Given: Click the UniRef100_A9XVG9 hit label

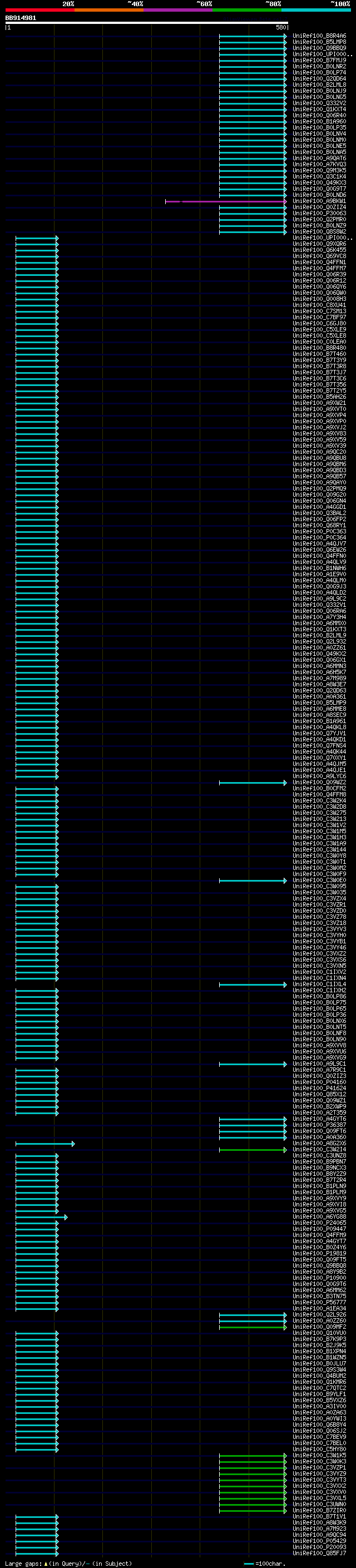Looking at the screenshot, I should pos(319,1058).
